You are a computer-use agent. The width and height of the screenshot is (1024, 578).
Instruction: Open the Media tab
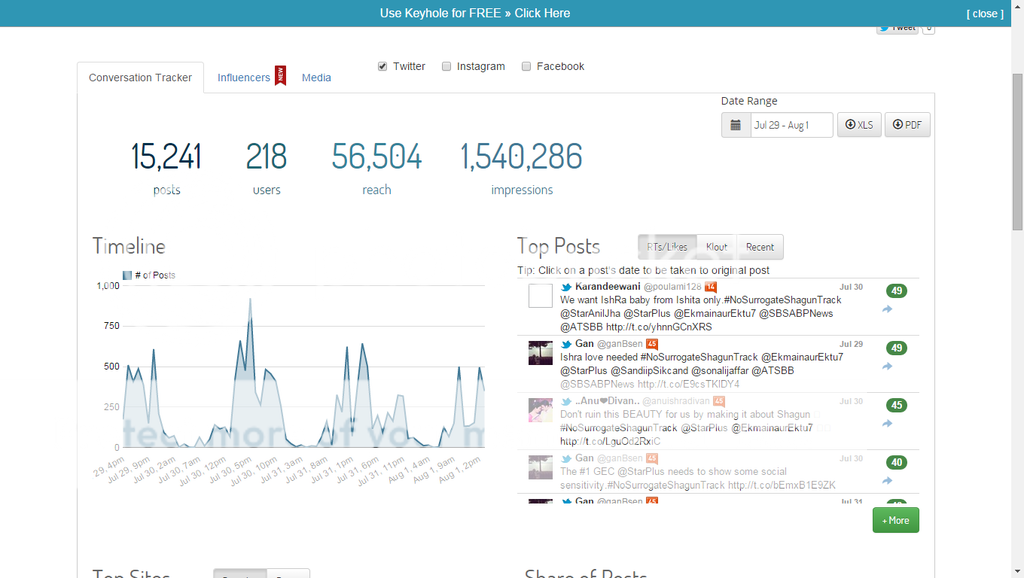[x=316, y=78]
